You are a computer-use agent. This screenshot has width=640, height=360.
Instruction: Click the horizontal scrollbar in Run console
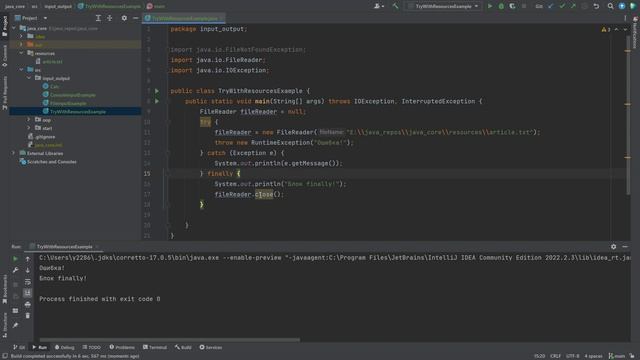pos(169,340)
